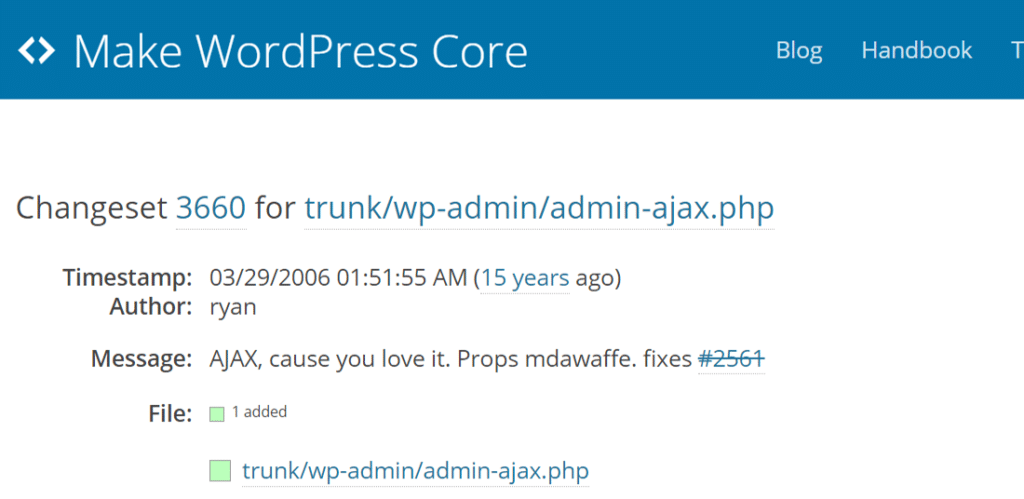Click the cut-off menu item after Handbook
The height and width of the screenshot is (499, 1024).
pos(1017,51)
